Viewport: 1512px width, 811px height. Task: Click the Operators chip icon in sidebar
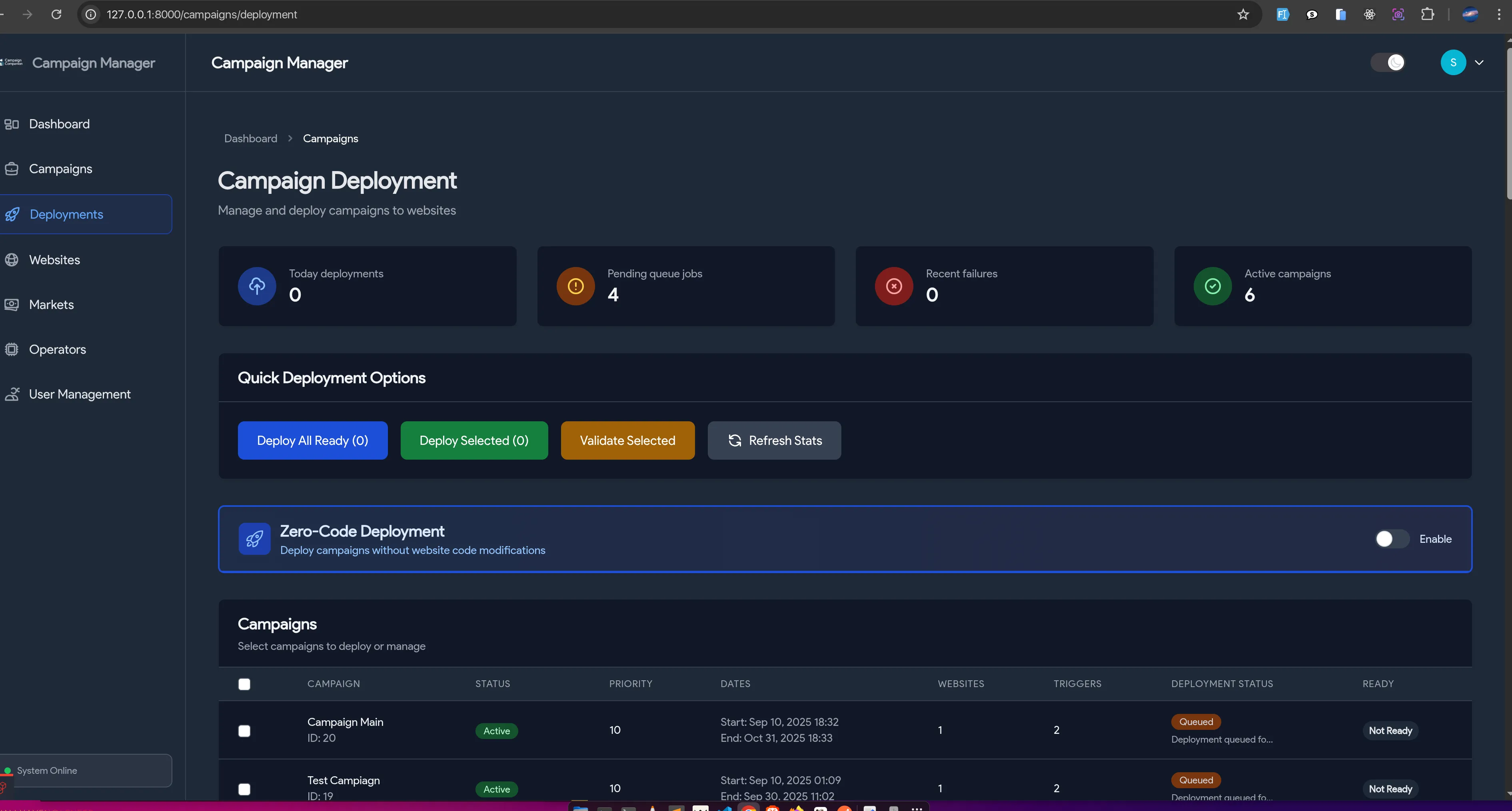tap(12, 349)
